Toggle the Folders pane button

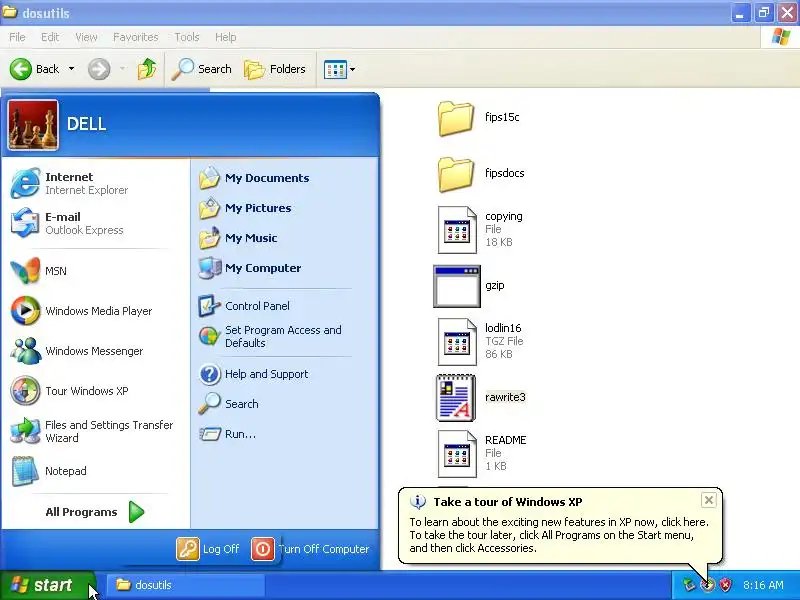[x=274, y=69]
